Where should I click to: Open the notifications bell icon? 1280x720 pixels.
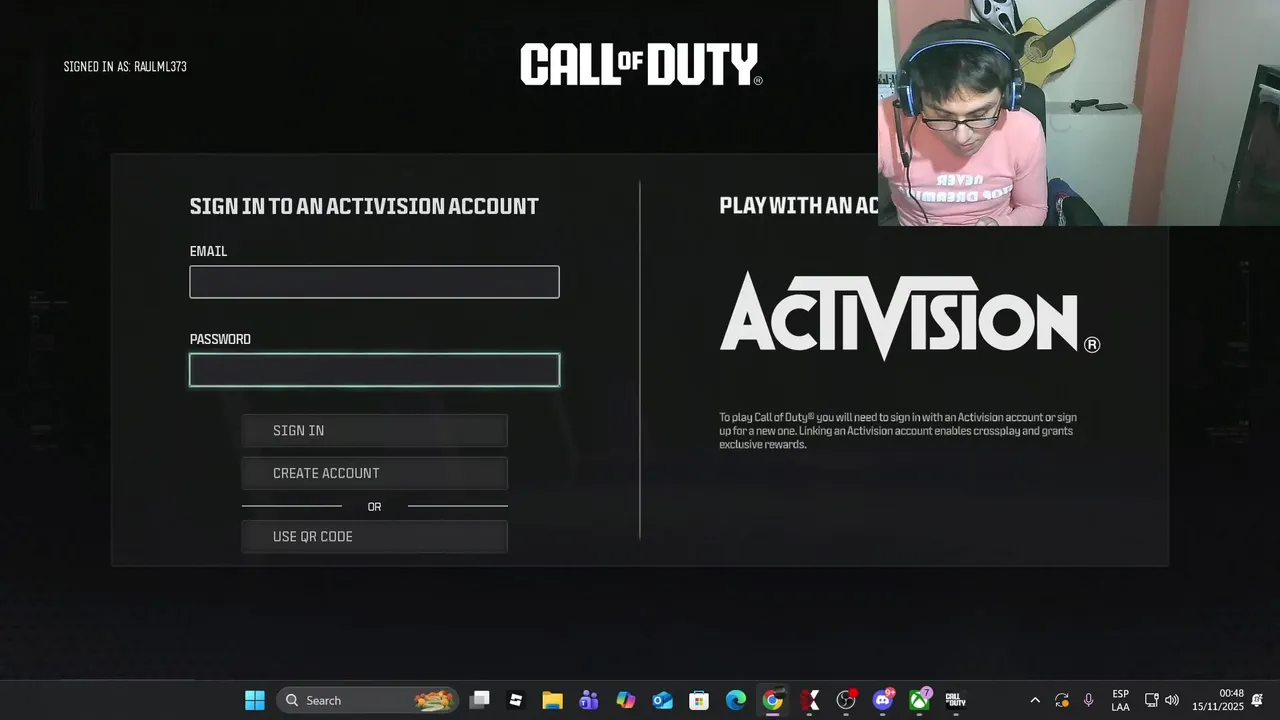pos(1257,700)
